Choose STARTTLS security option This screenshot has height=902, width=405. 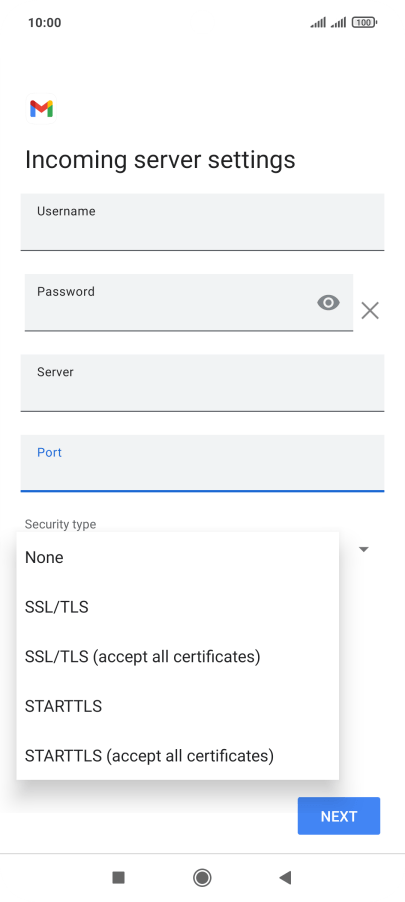[178, 706]
